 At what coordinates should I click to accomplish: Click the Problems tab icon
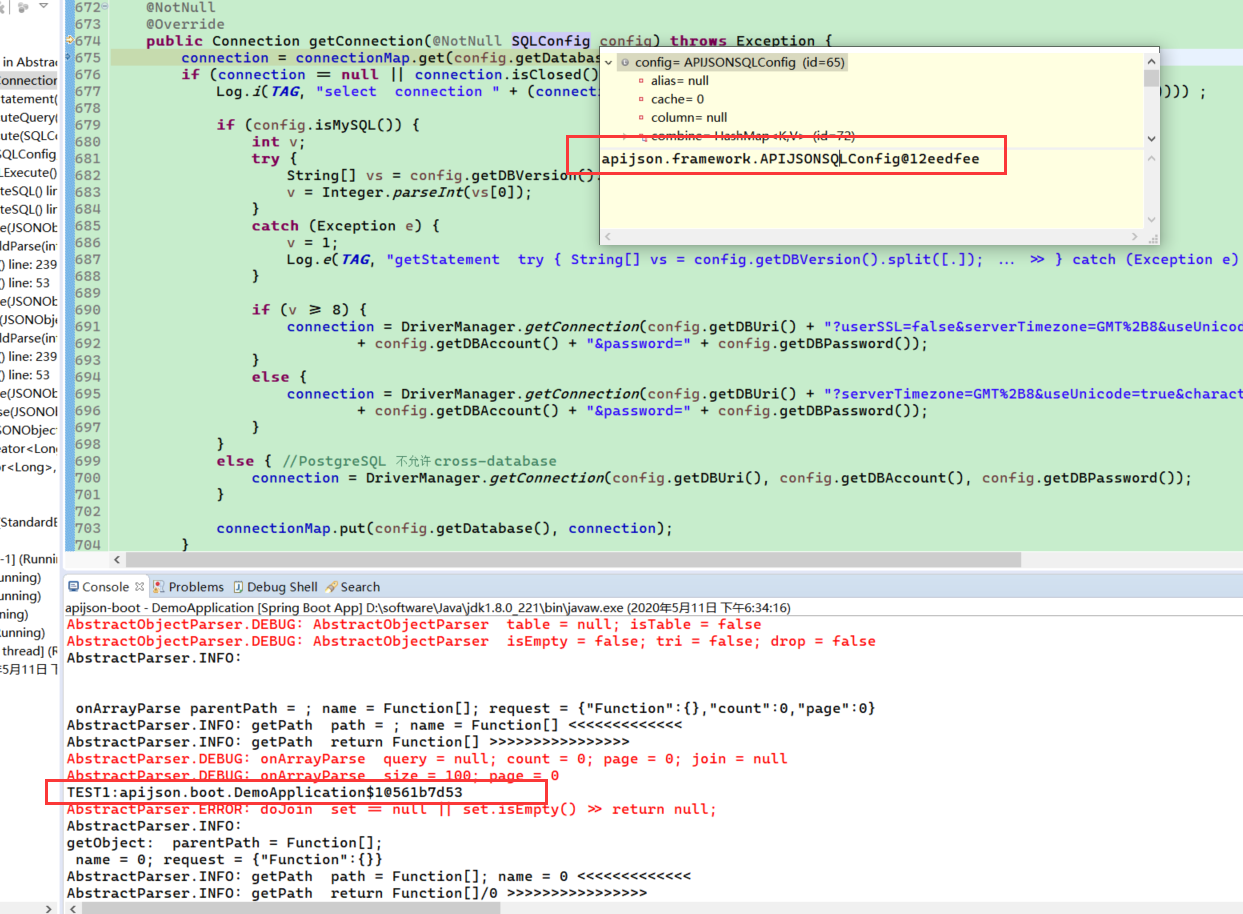(159, 587)
